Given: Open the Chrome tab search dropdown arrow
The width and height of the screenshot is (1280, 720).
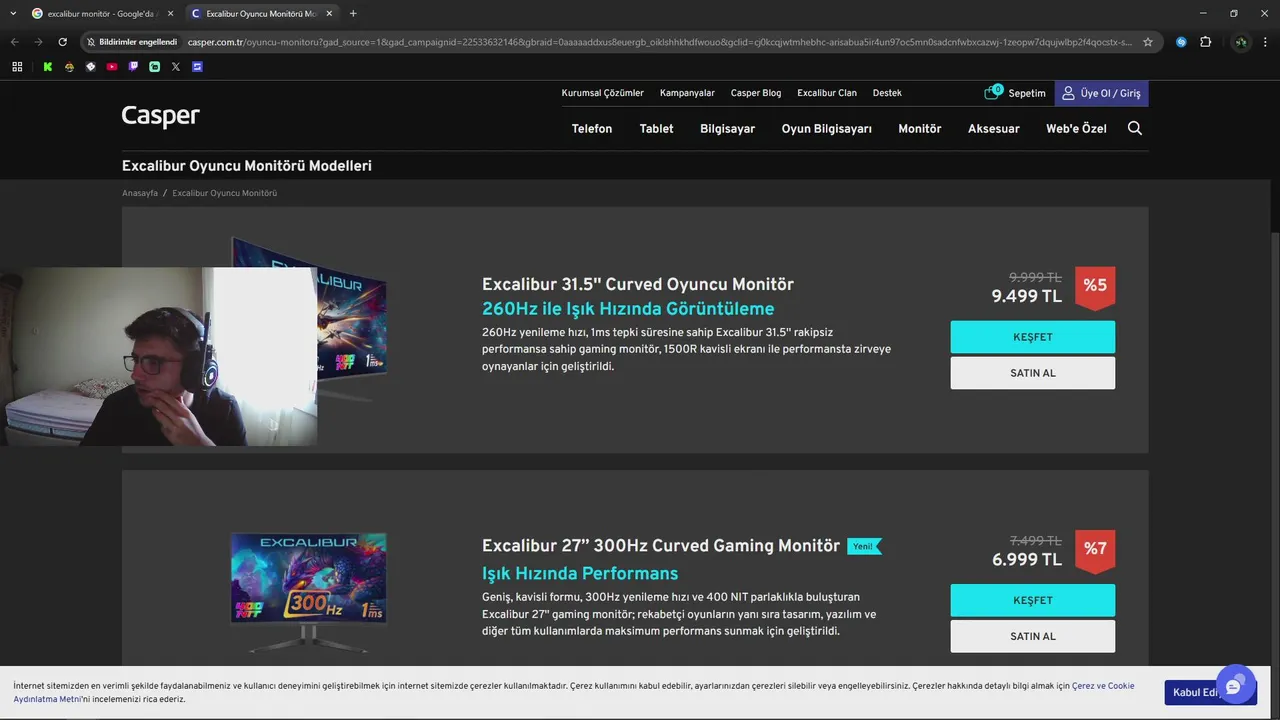Looking at the screenshot, I should coord(13,13).
